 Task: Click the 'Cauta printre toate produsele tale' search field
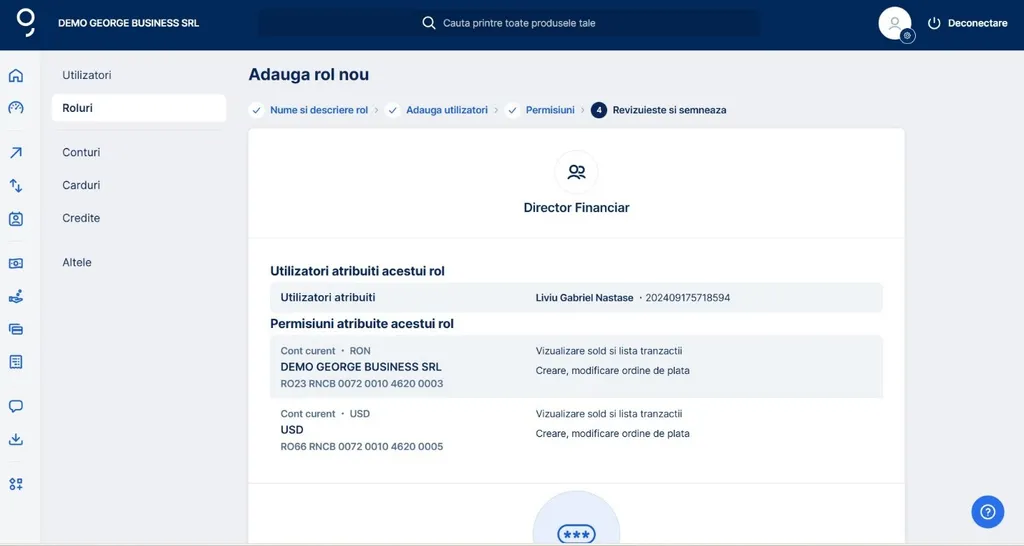pos(518,23)
